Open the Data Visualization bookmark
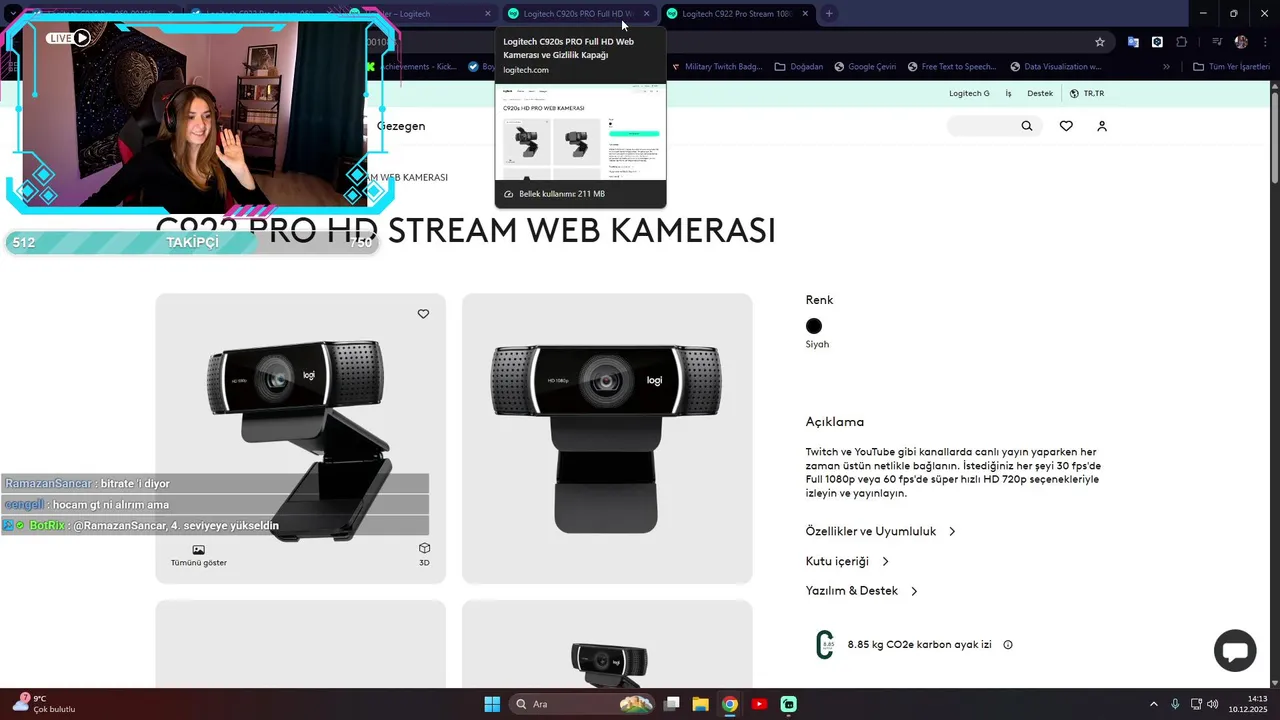This screenshot has height=720, width=1280. pyautogui.click(x=1055, y=67)
